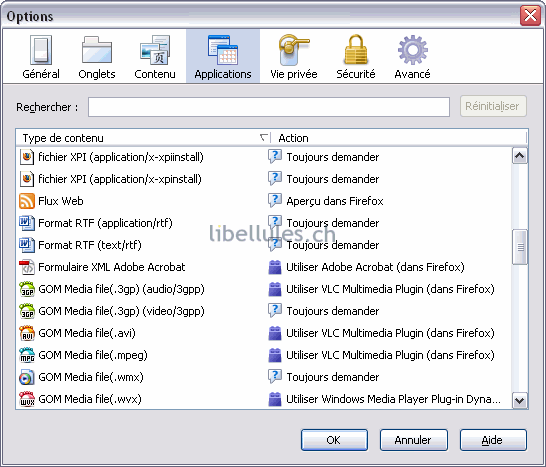
Task: Switch to the Applications tab
Action: pyautogui.click(x=223, y=56)
